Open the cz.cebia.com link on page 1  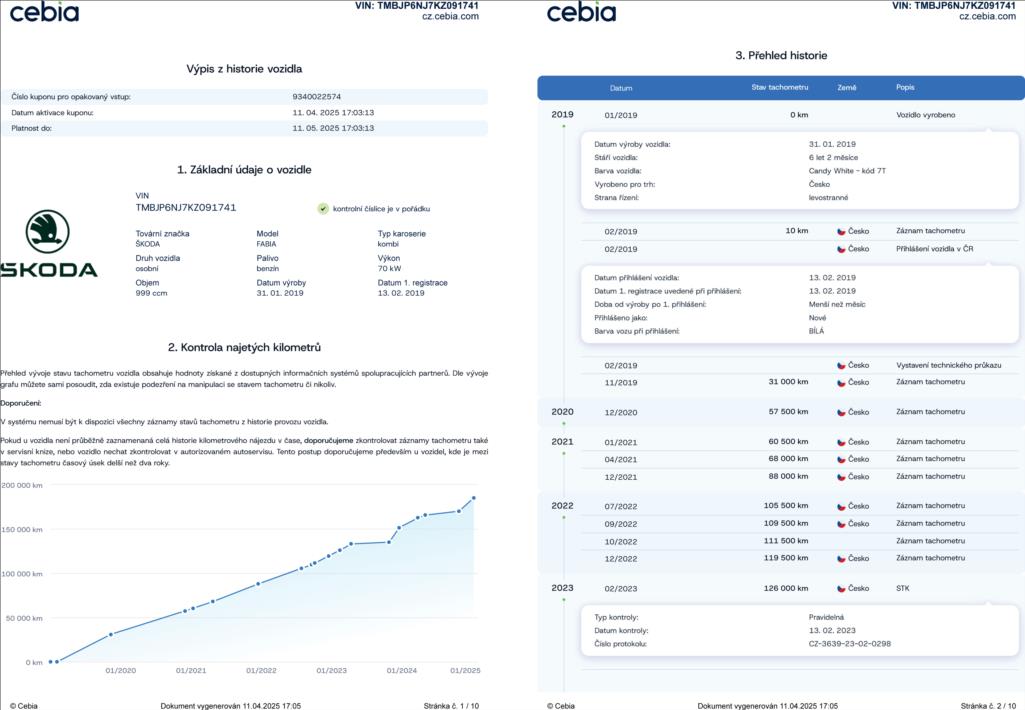click(450, 16)
